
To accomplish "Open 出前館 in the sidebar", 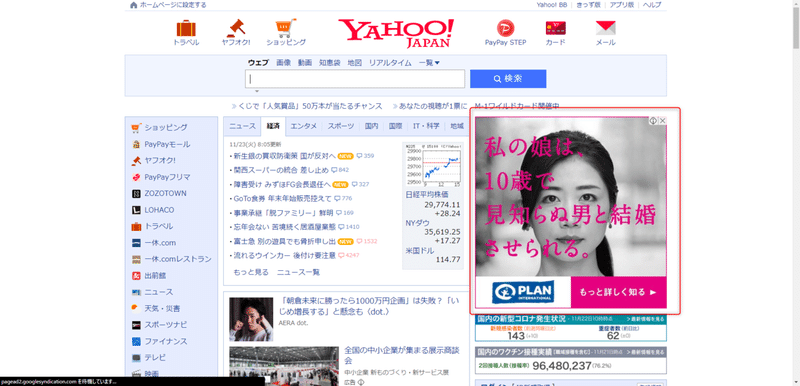I will [x=155, y=275].
